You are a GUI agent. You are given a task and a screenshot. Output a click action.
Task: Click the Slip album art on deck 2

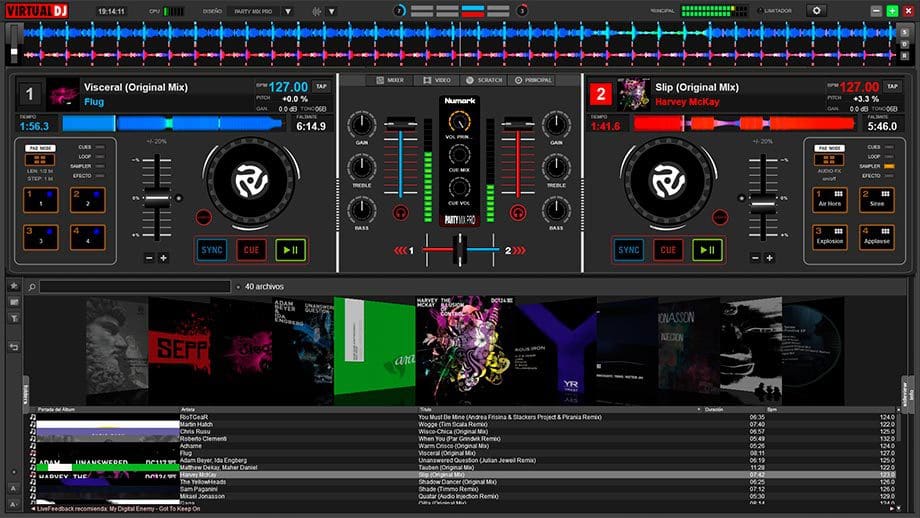click(x=633, y=94)
